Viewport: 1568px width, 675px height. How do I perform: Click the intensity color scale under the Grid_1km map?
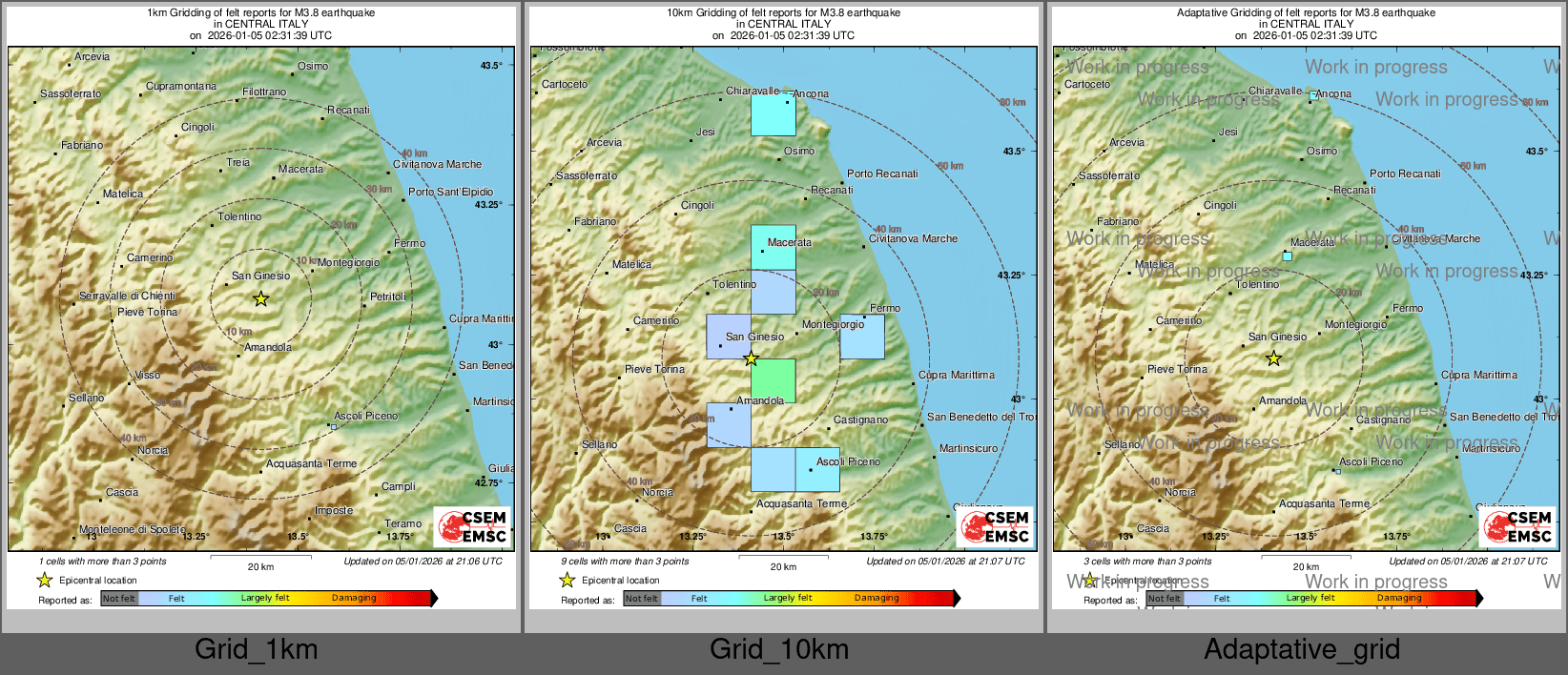coord(269,598)
